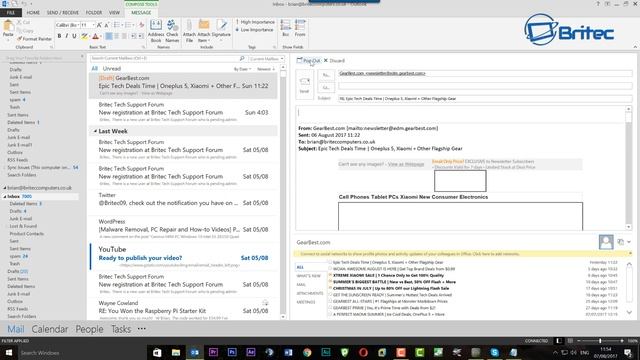Image resolution: width=640 pixels, height=360 pixels.
Task: Toggle Bold formatting
Action: pos(59,36)
